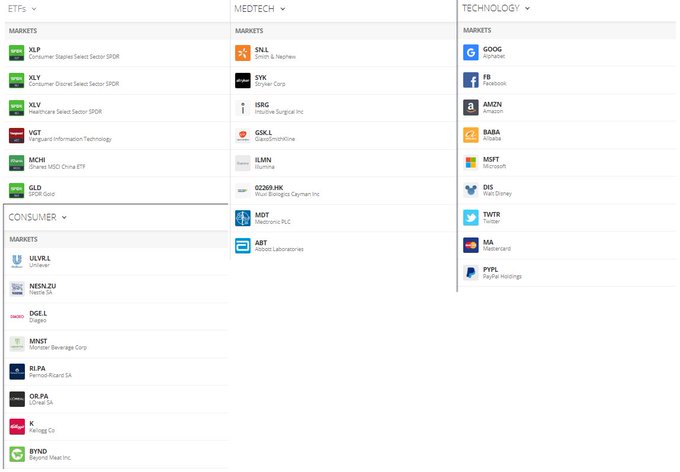
Task: Select the GSK.L ticker text
Action: click(263, 133)
